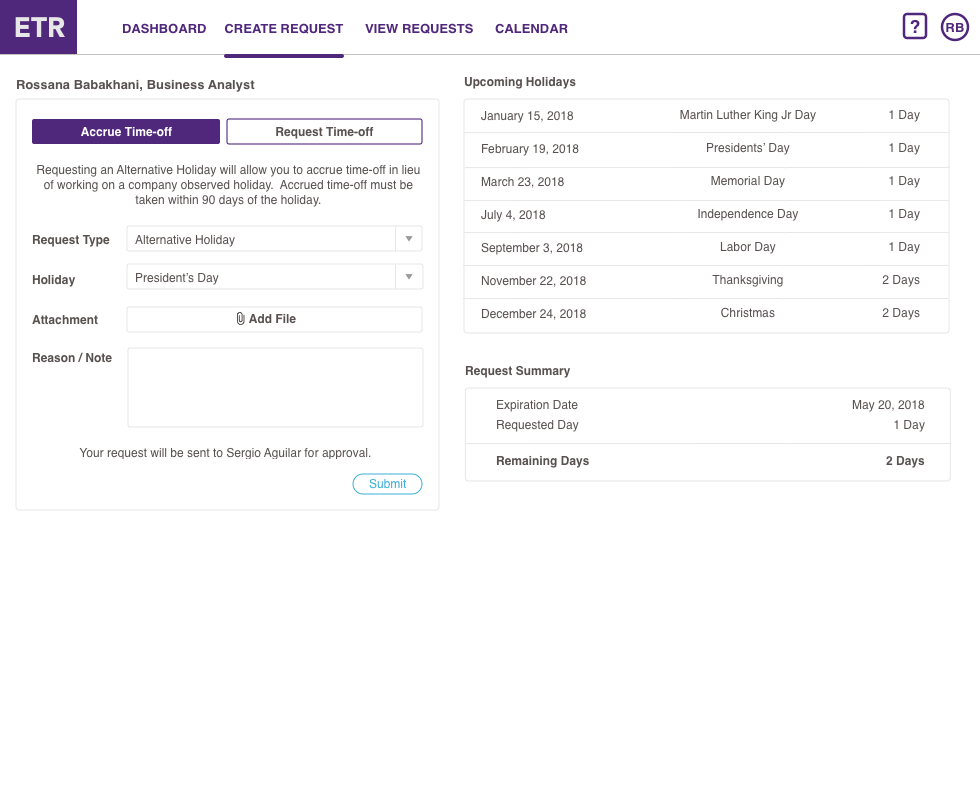The height and width of the screenshot is (800, 980).
Task: Click inside the Reason / Note text area
Action: click(x=275, y=388)
